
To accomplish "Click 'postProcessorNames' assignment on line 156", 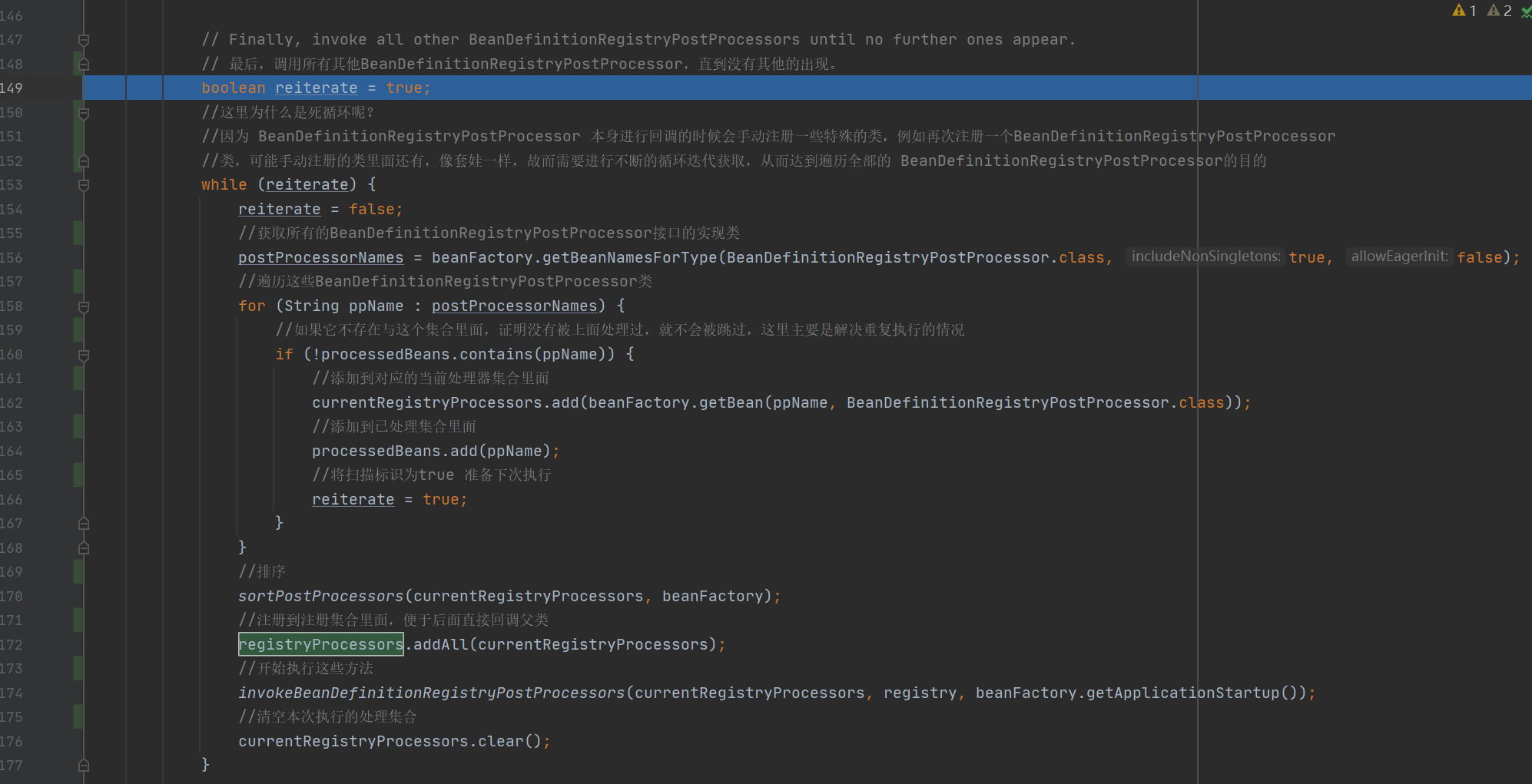I will tap(320, 258).
